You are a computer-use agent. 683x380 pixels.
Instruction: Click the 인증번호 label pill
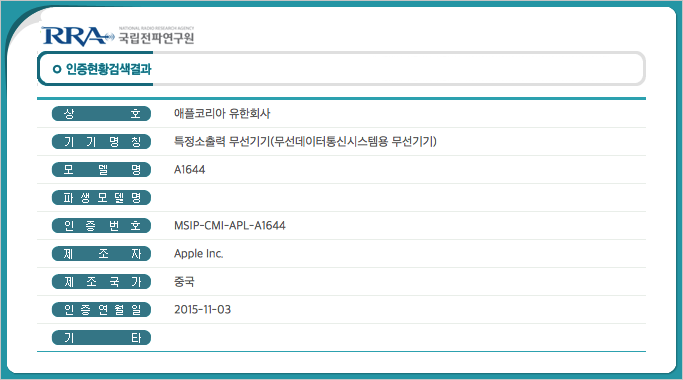[101, 226]
